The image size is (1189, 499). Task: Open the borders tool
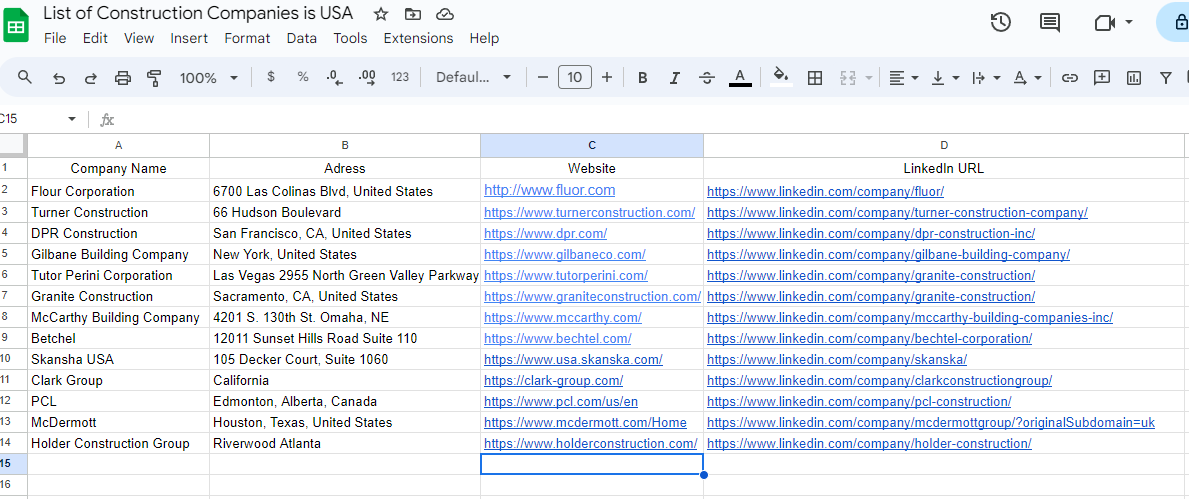click(x=815, y=78)
